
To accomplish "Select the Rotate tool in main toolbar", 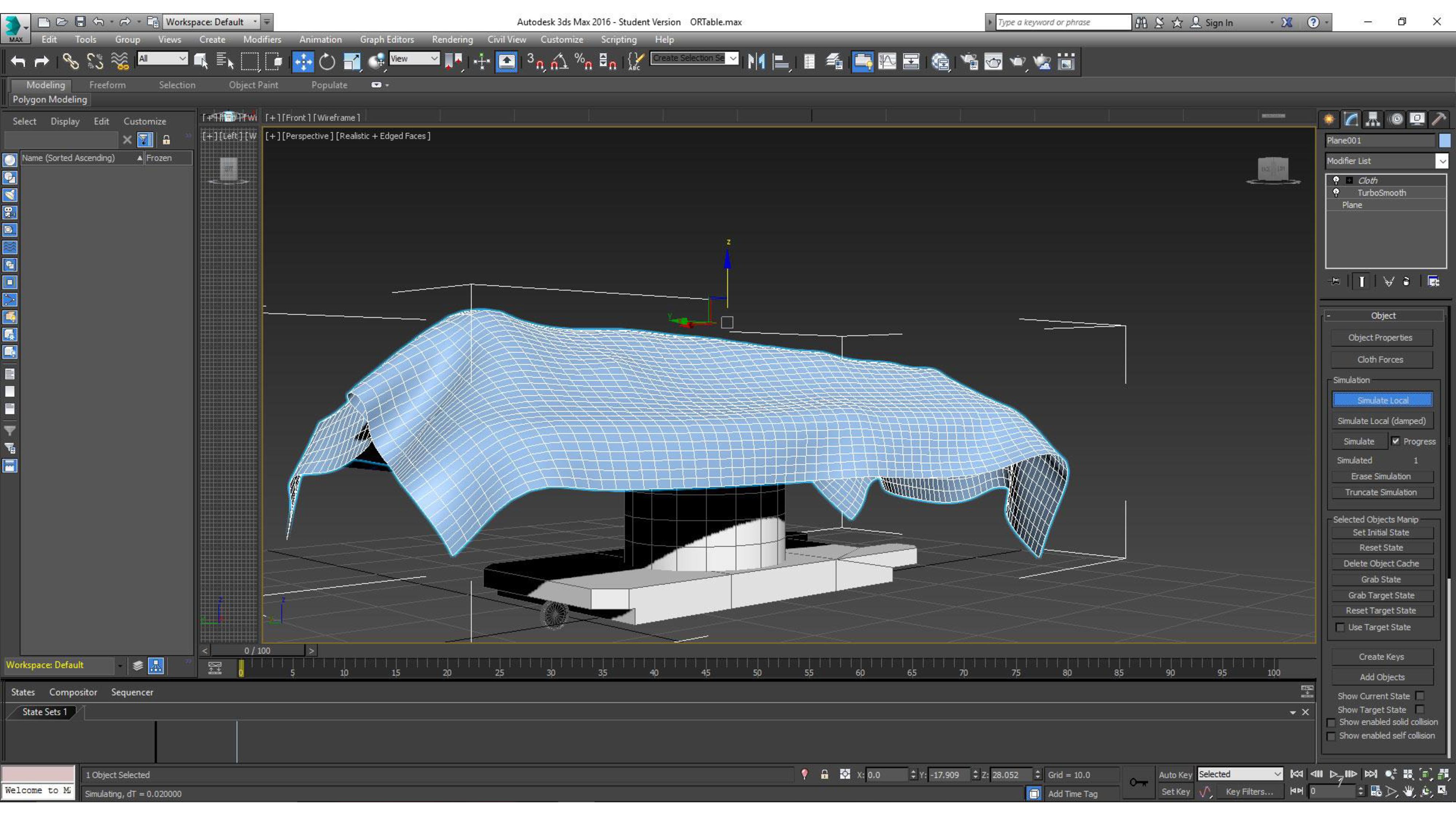I will click(x=327, y=61).
